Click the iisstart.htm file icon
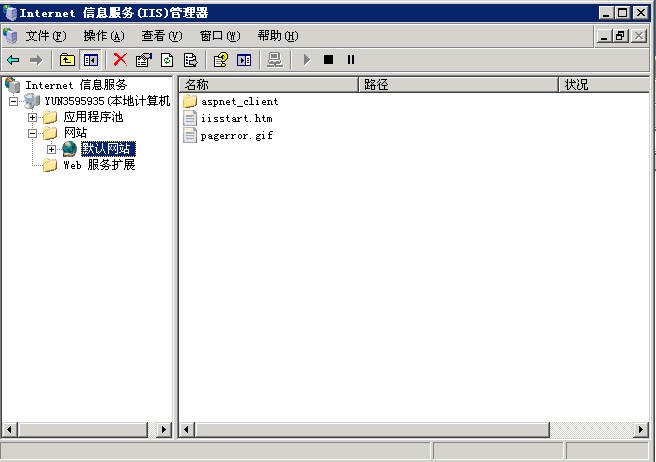The image size is (656, 462). tap(190, 118)
